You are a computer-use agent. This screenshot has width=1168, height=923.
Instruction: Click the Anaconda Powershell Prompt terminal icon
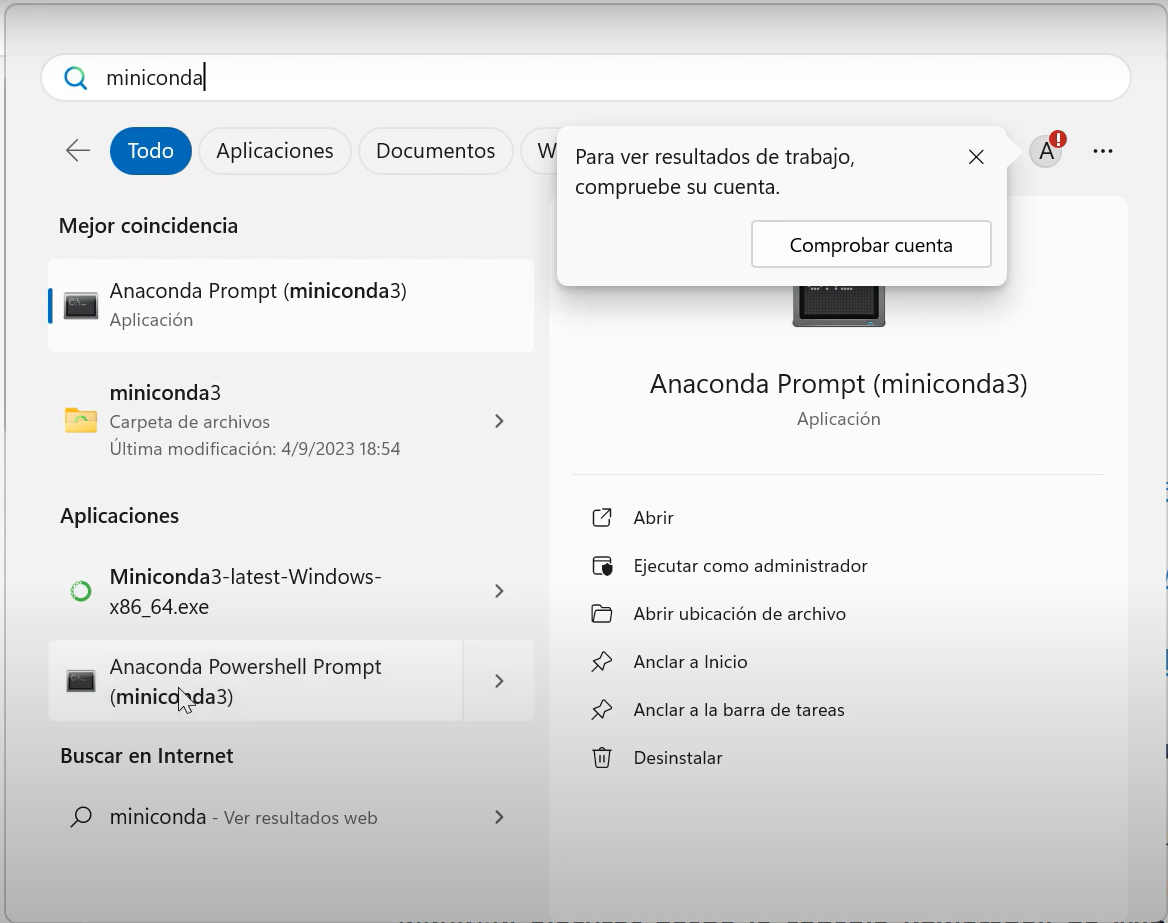[80, 681]
